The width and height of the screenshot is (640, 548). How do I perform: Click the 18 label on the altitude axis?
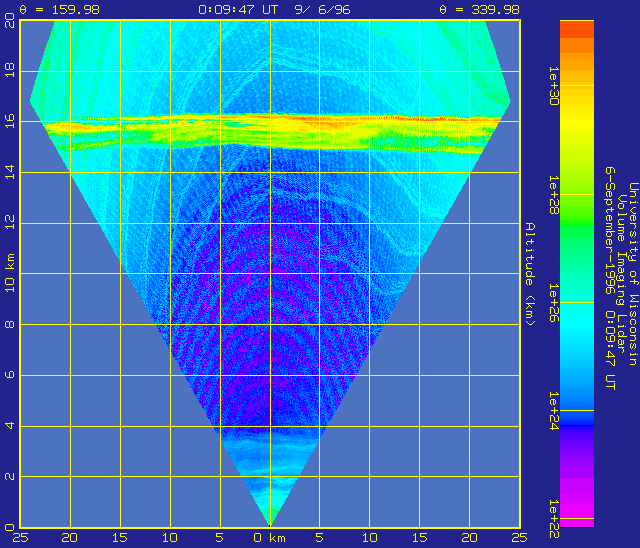10,70
